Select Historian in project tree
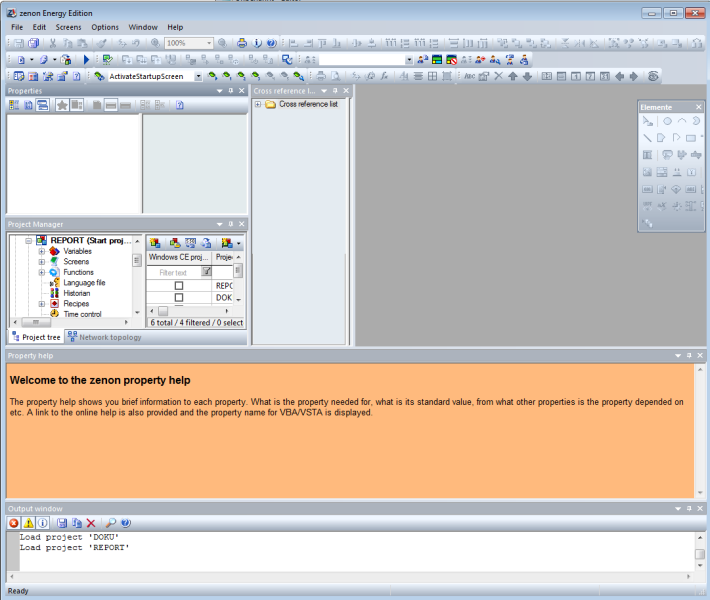The width and height of the screenshot is (710, 600). pos(77,293)
